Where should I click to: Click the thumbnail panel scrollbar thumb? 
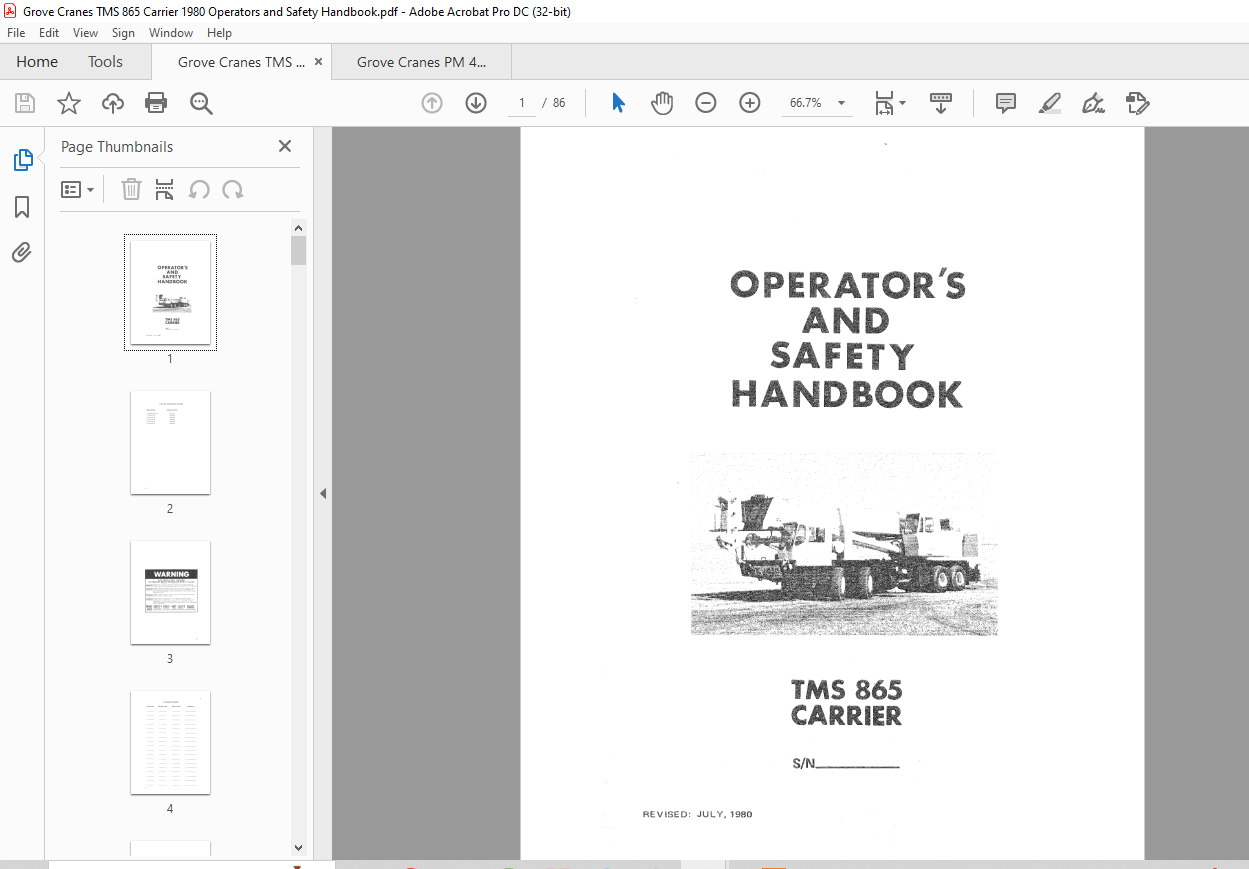(298, 250)
